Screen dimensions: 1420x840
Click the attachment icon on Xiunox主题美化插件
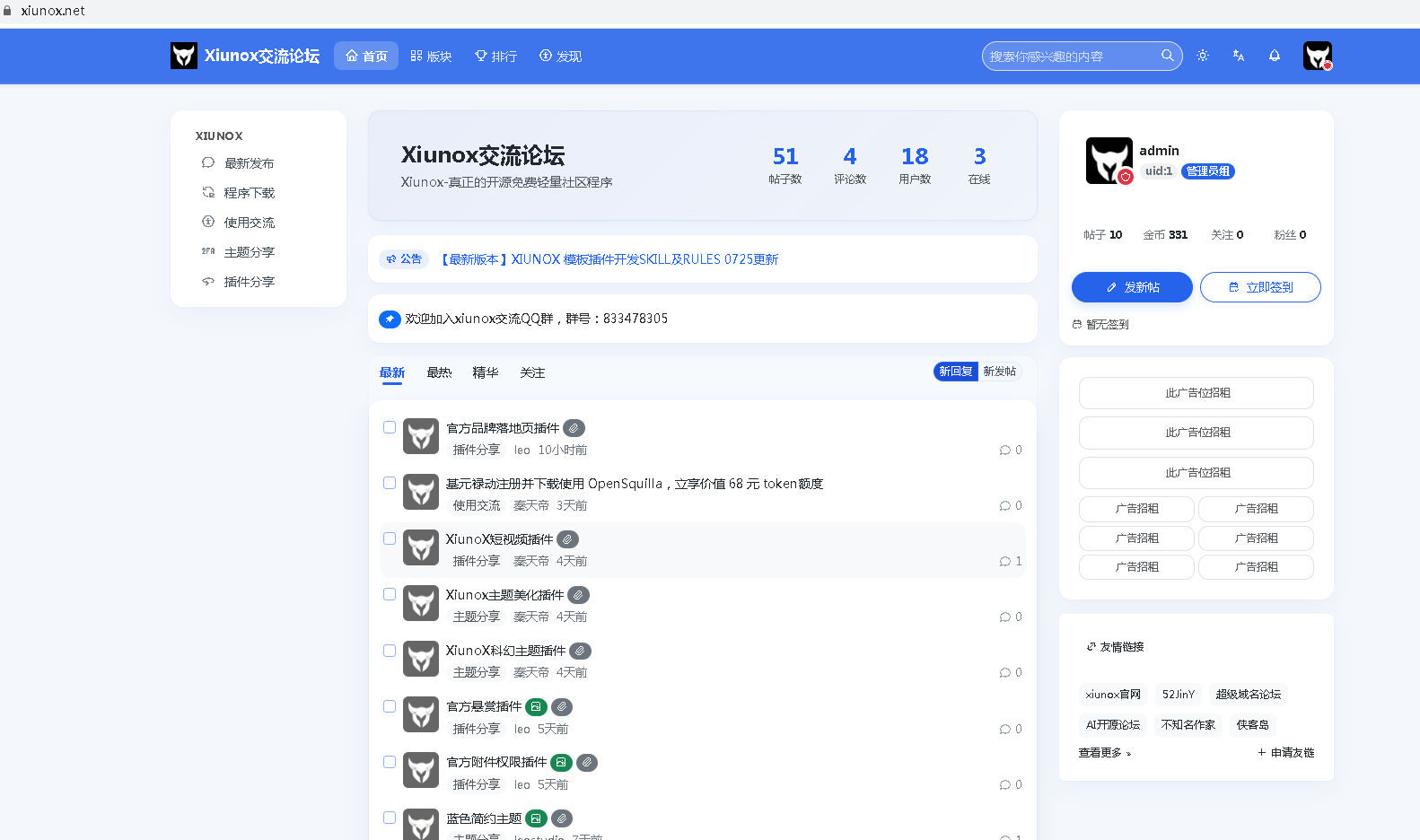tap(579, 595)
